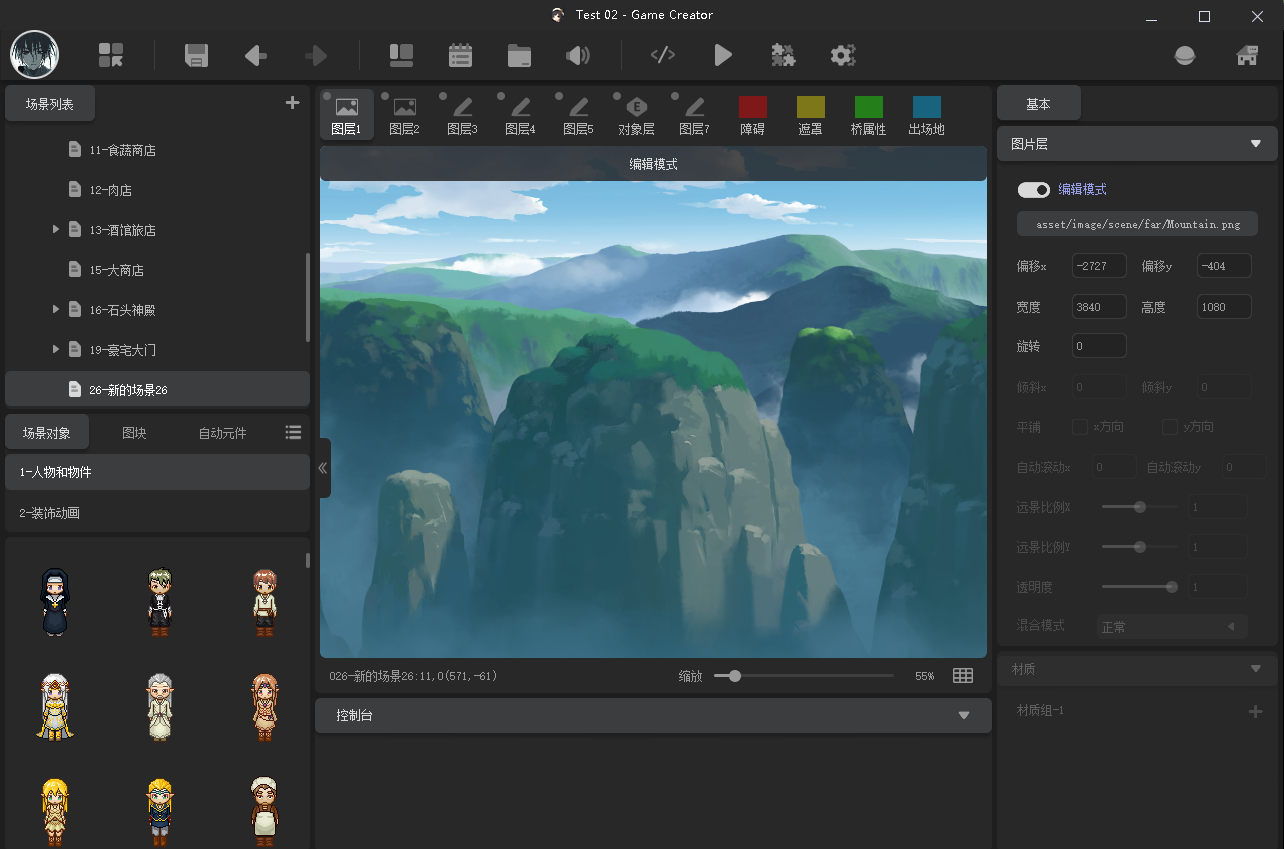Toggle visibility dot of 图层2
This screenshot has width=1284, height=849.
click(x=385, y=96)
